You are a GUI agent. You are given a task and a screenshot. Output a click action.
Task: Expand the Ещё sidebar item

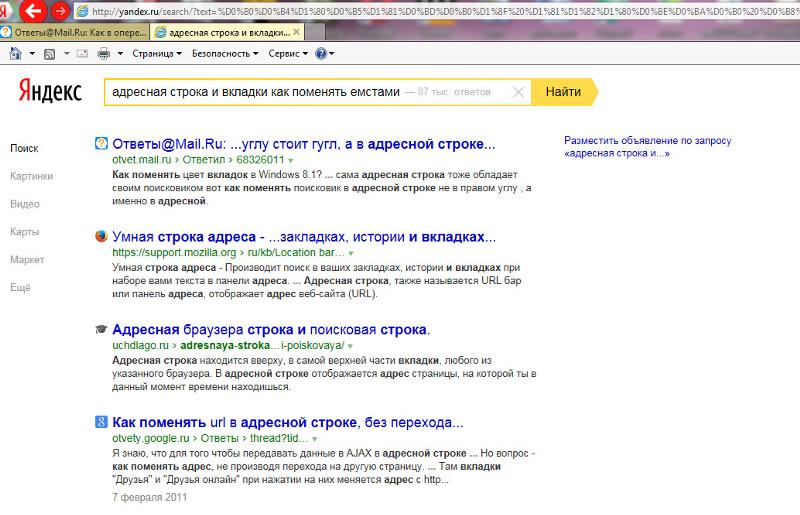tap(20, 287)
